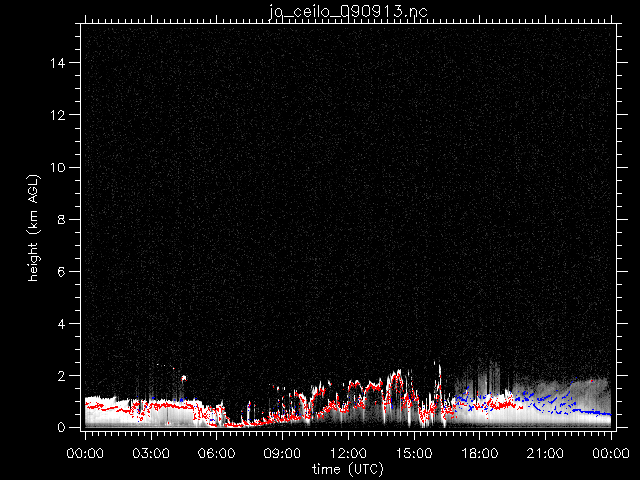Pick the 09:00 time tick label
This screenshot has height=480, width=640.
tap(282, 454)
